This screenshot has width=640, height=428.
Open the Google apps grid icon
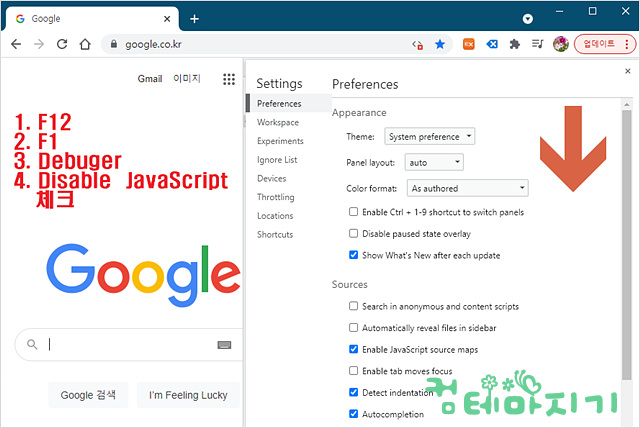tap(229, 79)
